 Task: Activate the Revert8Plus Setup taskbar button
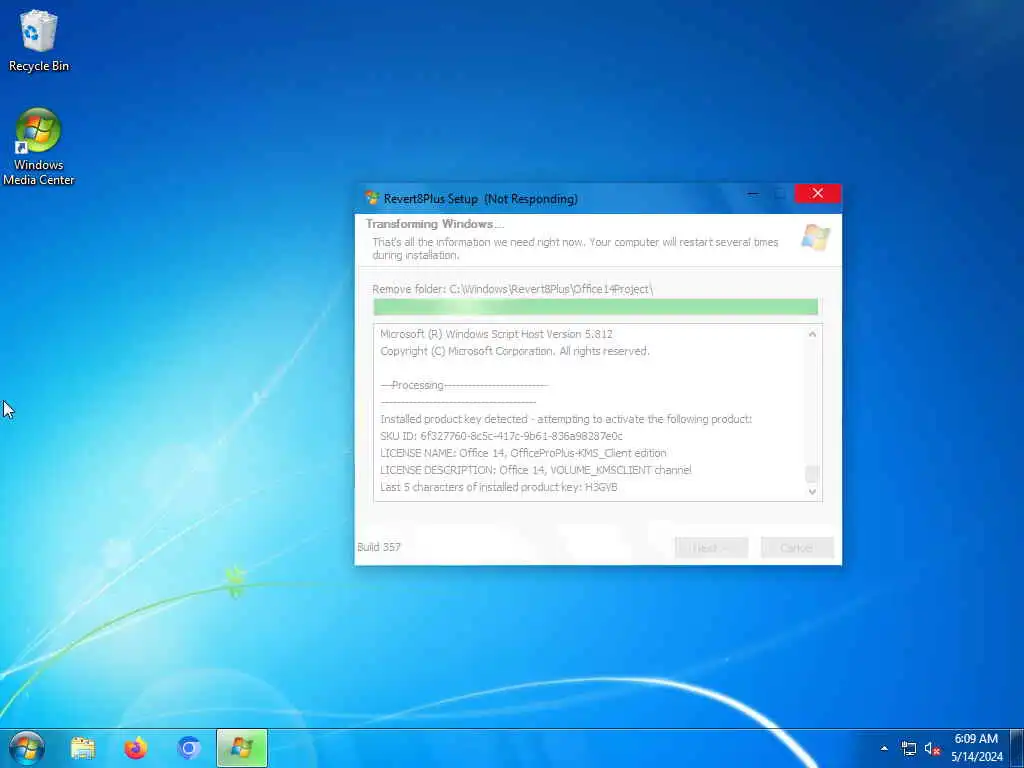point(242,748)
